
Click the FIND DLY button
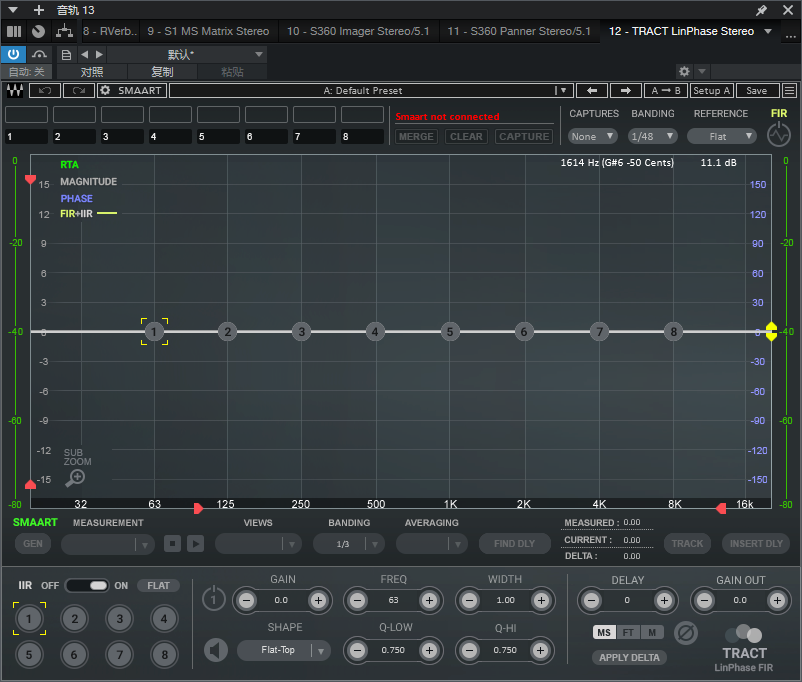pos(515,543)
